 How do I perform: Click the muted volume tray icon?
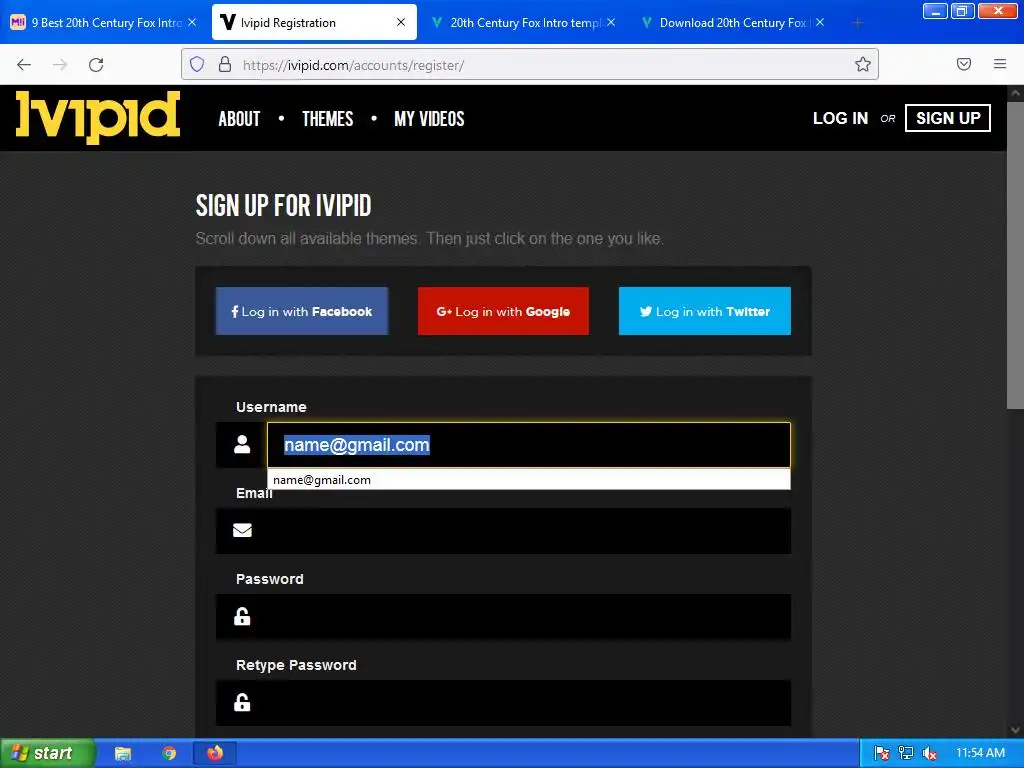tap(930, 754)
